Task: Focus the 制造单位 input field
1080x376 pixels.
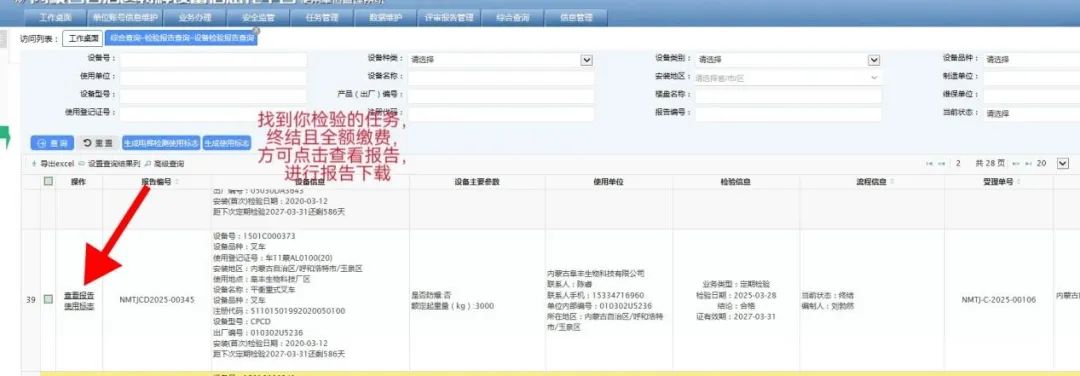Action: pos(1031,78)
